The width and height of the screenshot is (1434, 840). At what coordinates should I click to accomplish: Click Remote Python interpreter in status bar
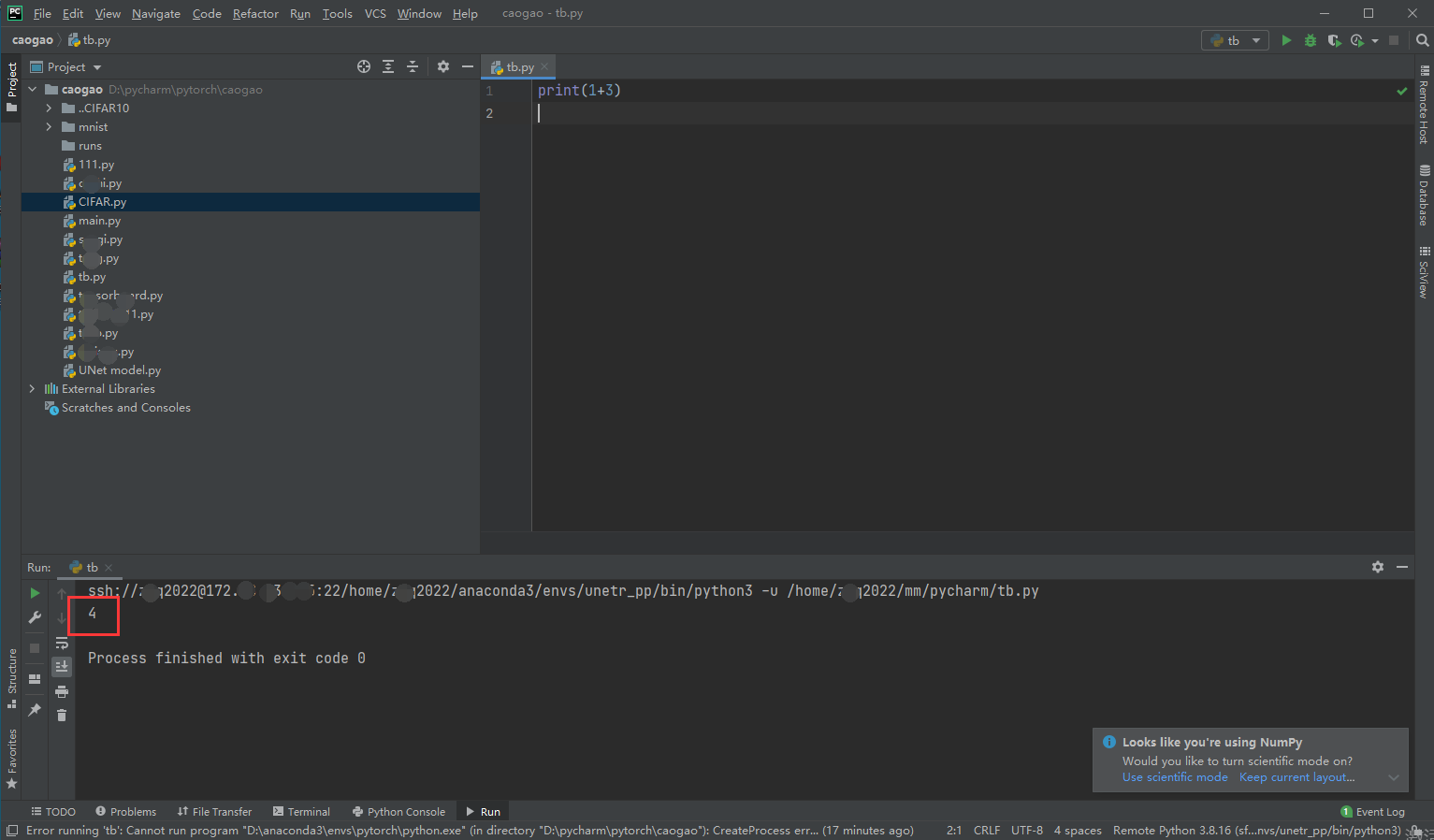click(x=1257, y=831)
